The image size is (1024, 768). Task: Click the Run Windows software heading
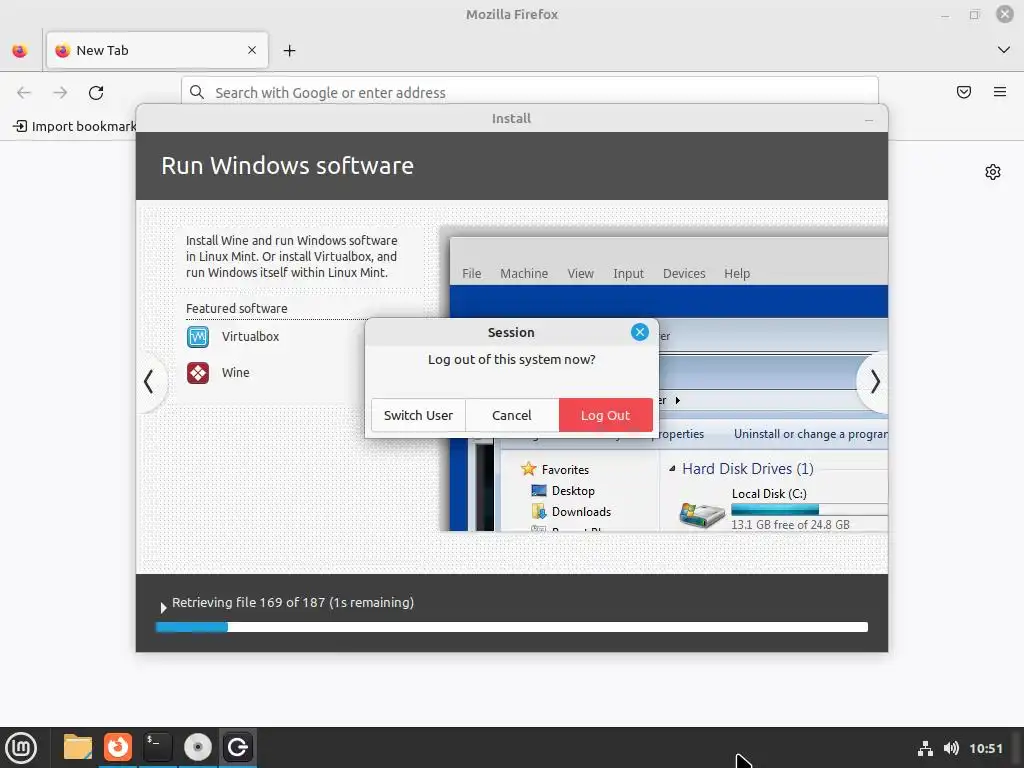pyautogui.click(x=287, y=165)
